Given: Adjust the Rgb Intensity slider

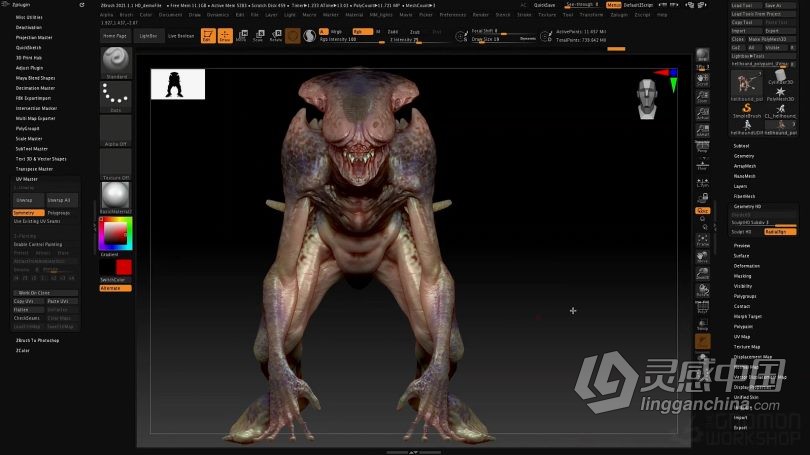Looking at the screenshot, I should tap(352, 40).
